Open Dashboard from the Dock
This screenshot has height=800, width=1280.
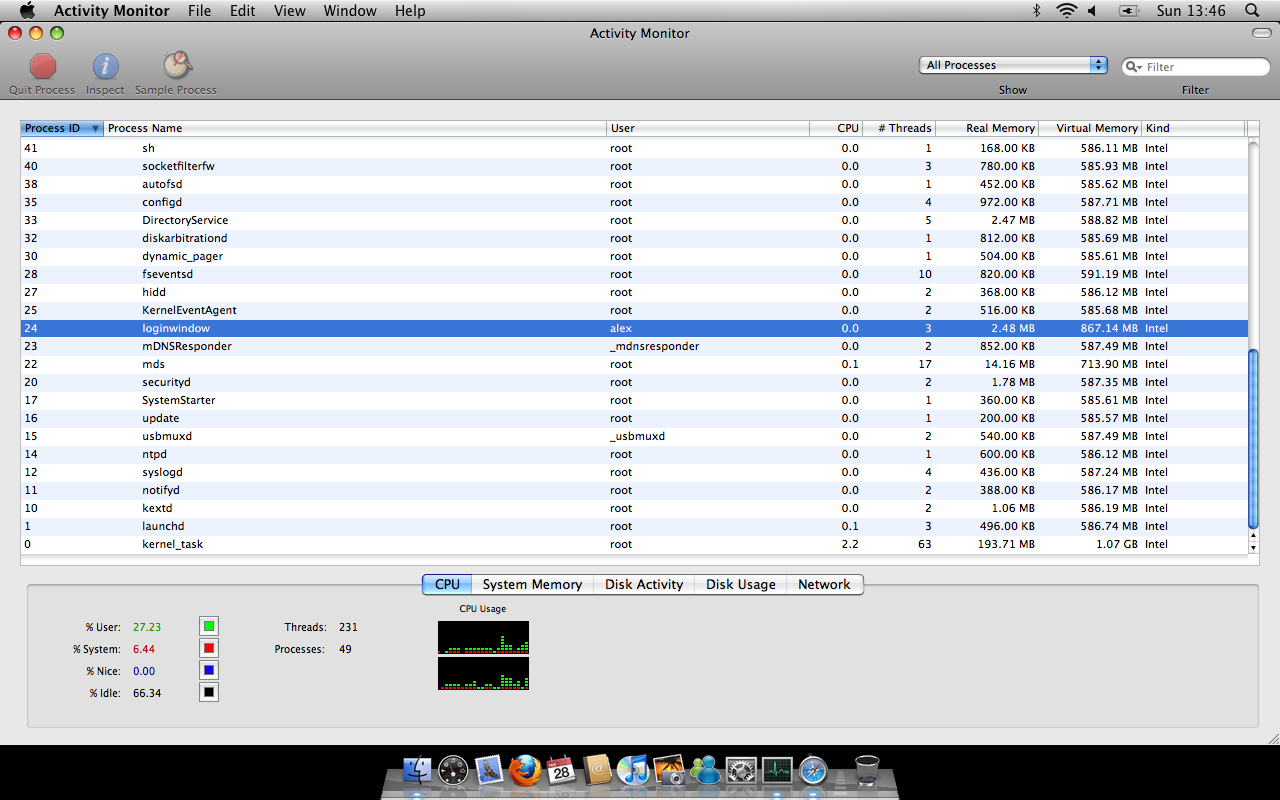tap(453, 770)
